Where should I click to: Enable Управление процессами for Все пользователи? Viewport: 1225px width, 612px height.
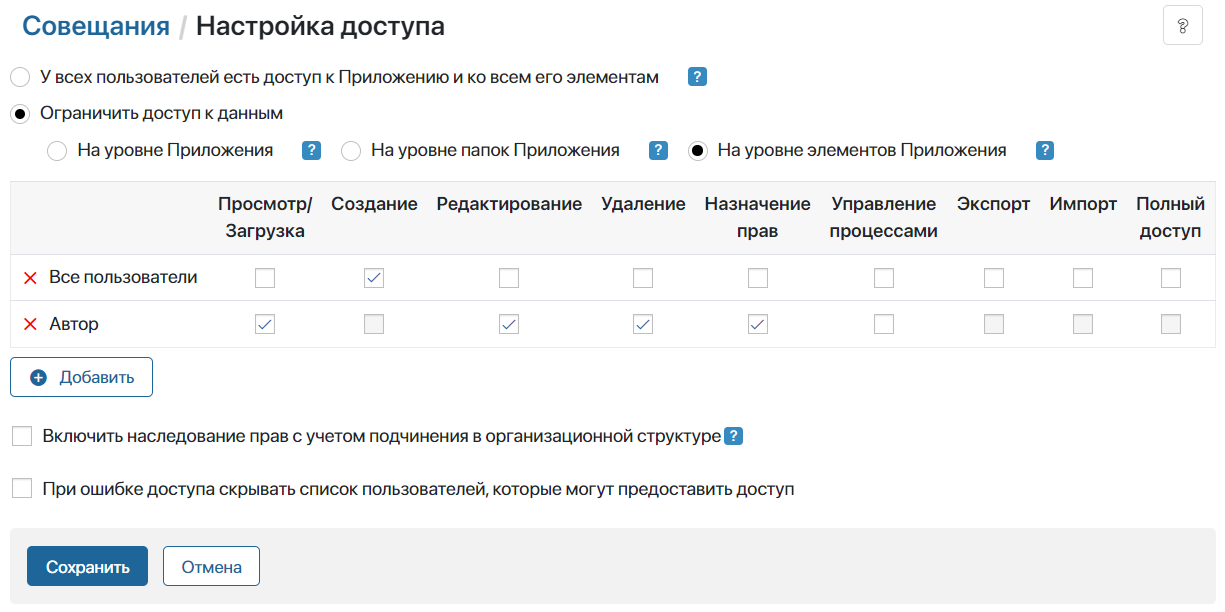point(884,278)
